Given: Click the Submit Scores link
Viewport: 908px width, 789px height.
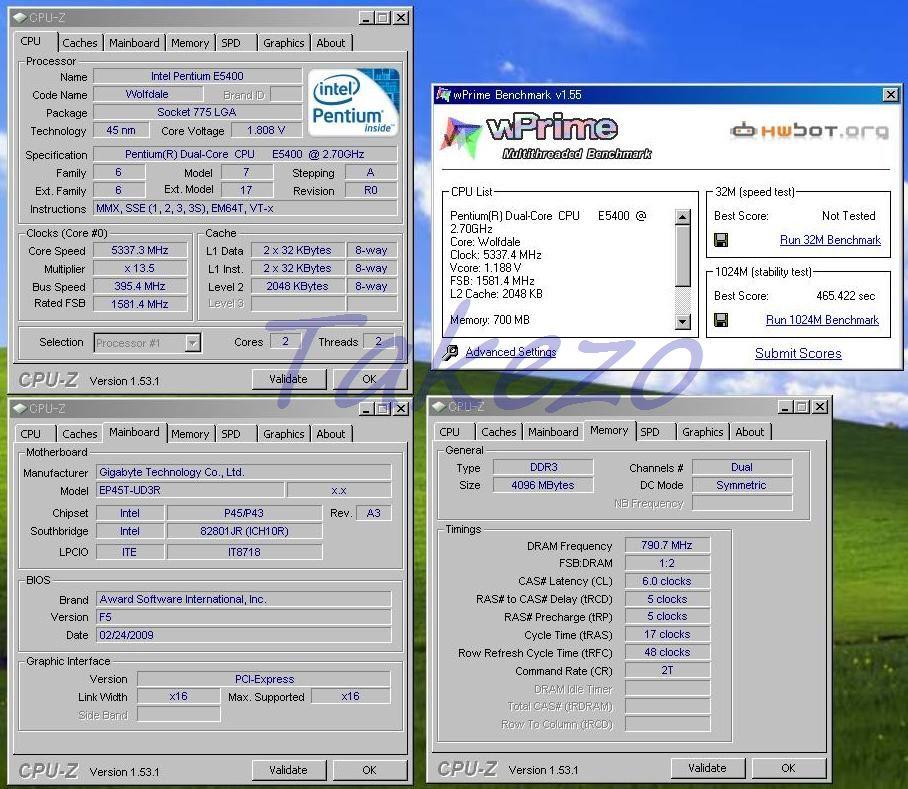Looking at the screenshot, I should 798,353.
